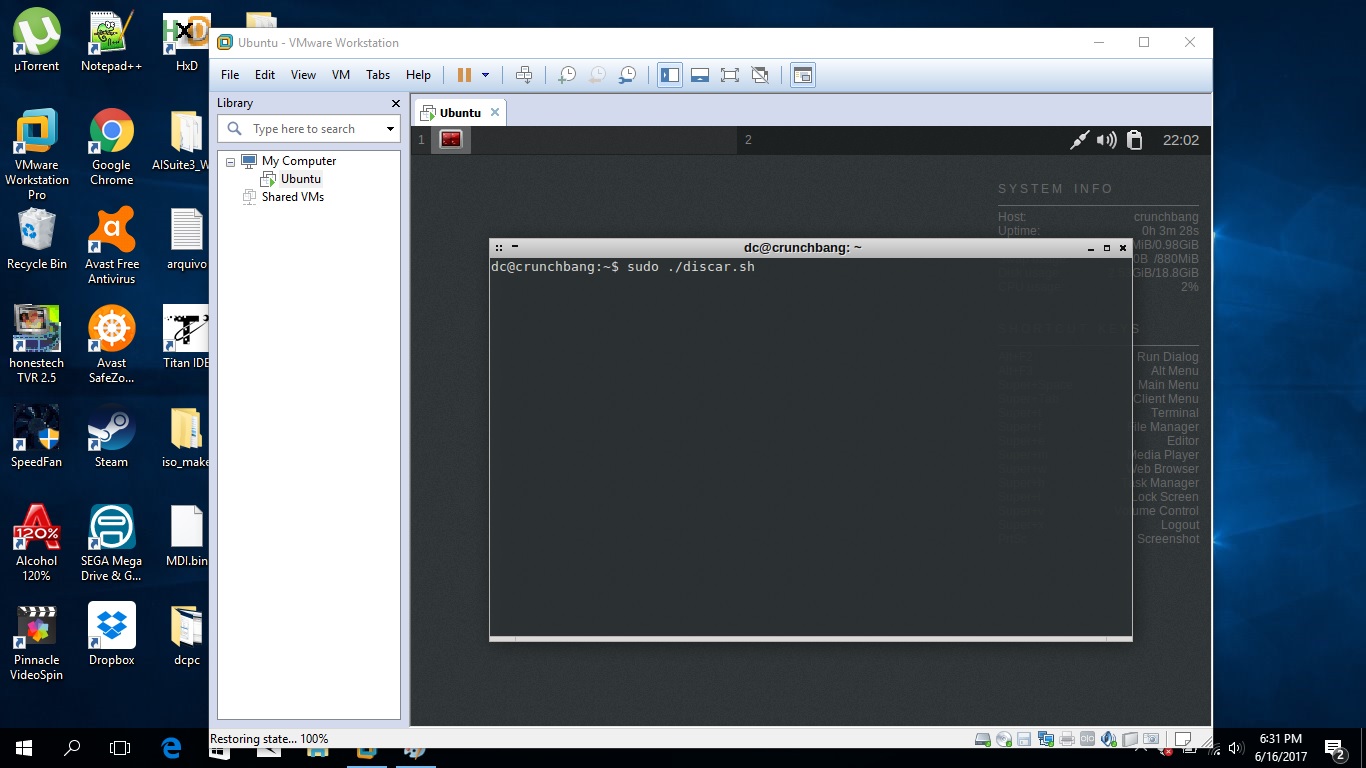Viewport: 1366px width, 768px height.
Task: Click the Unity mode toolbar icon
Action: pyautogui.click(x=760, y=75)
